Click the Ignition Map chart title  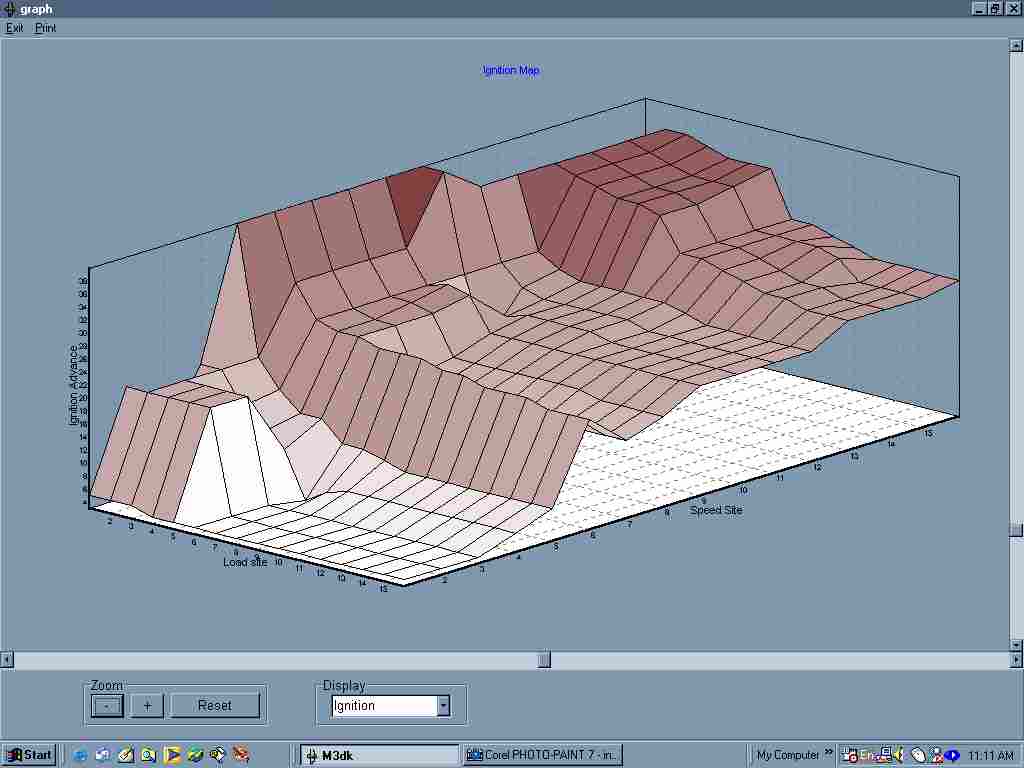tap(511, 70)
